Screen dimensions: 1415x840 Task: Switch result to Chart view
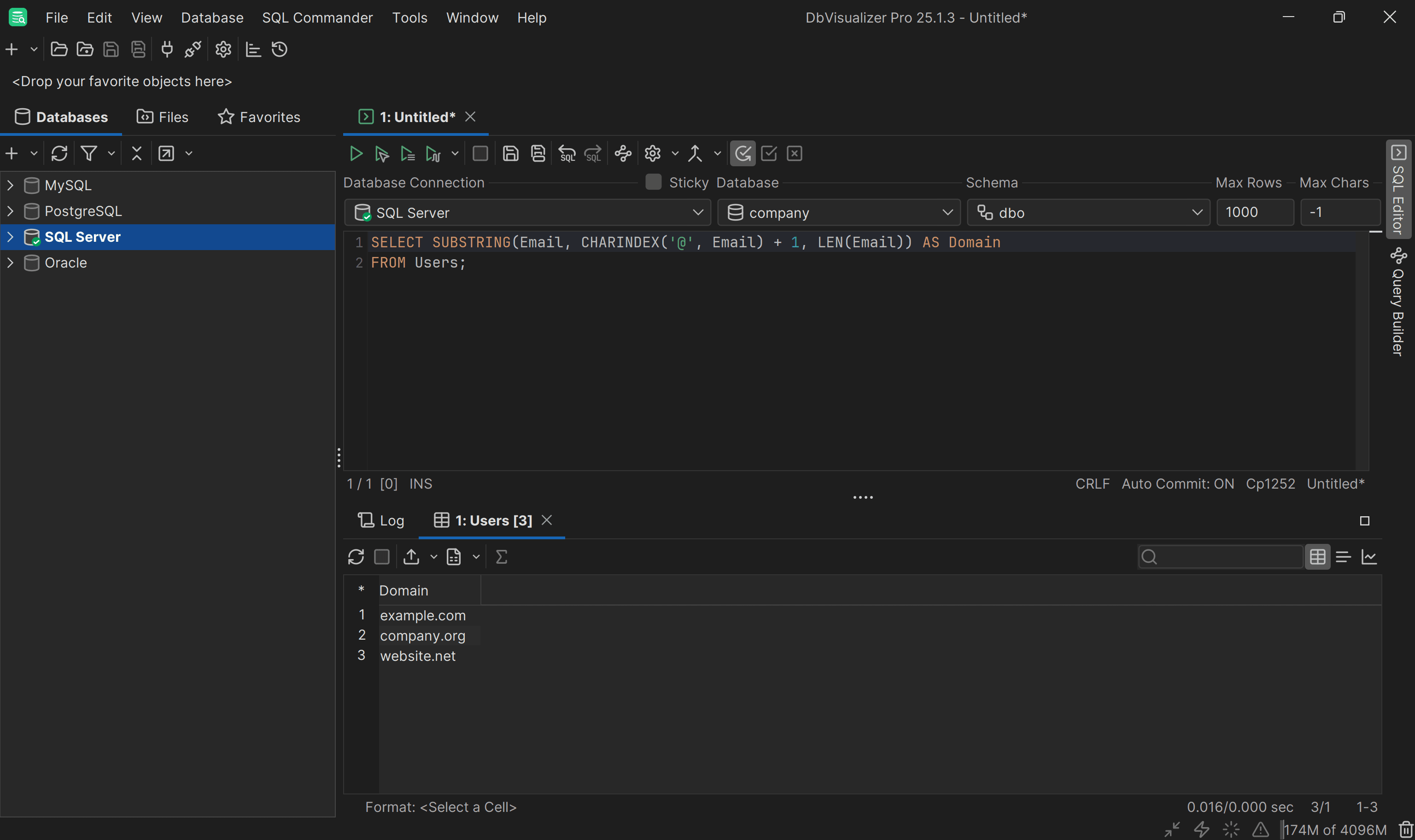click(1369, 557)
